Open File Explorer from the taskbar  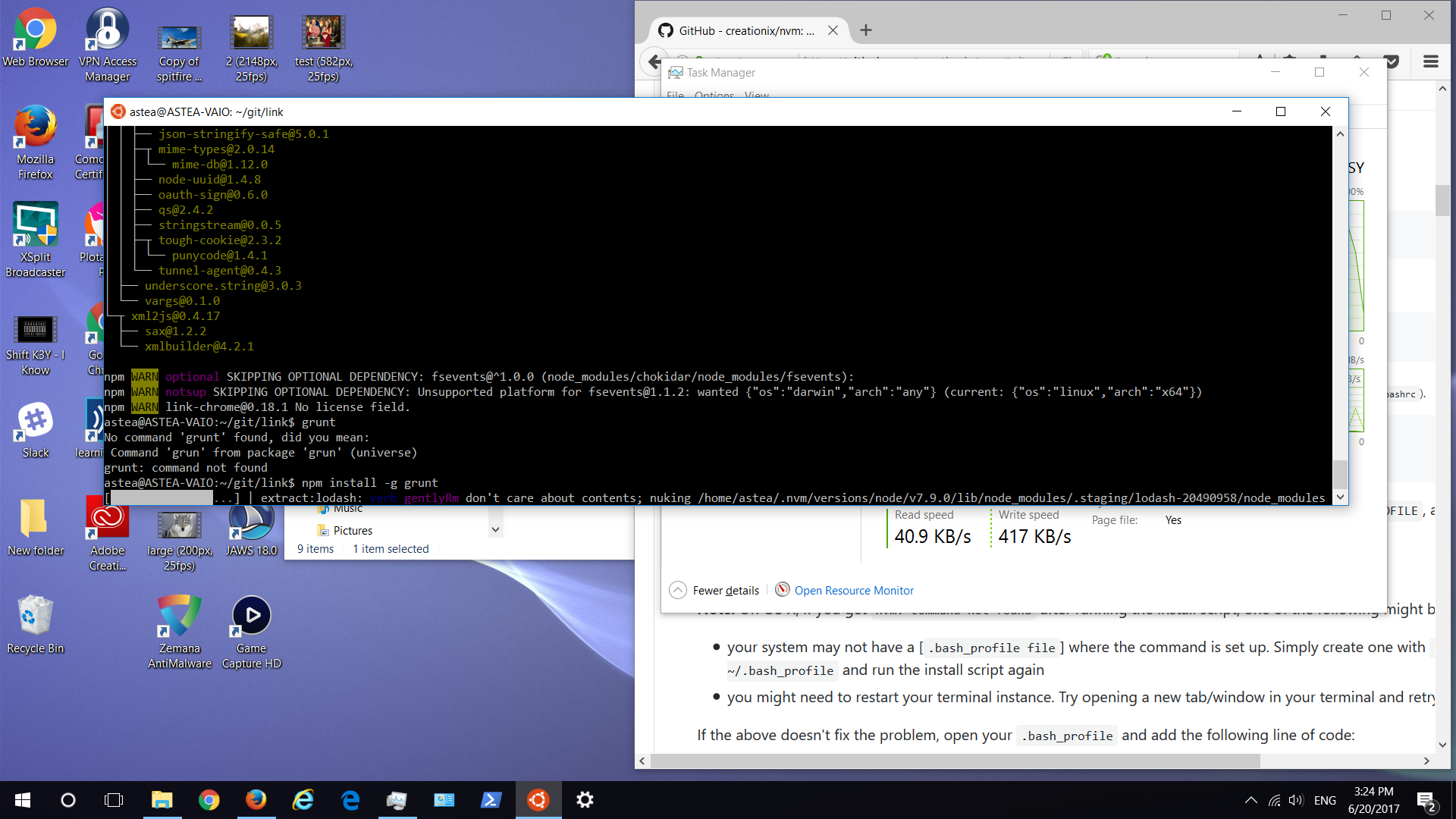tap(162, 800)
